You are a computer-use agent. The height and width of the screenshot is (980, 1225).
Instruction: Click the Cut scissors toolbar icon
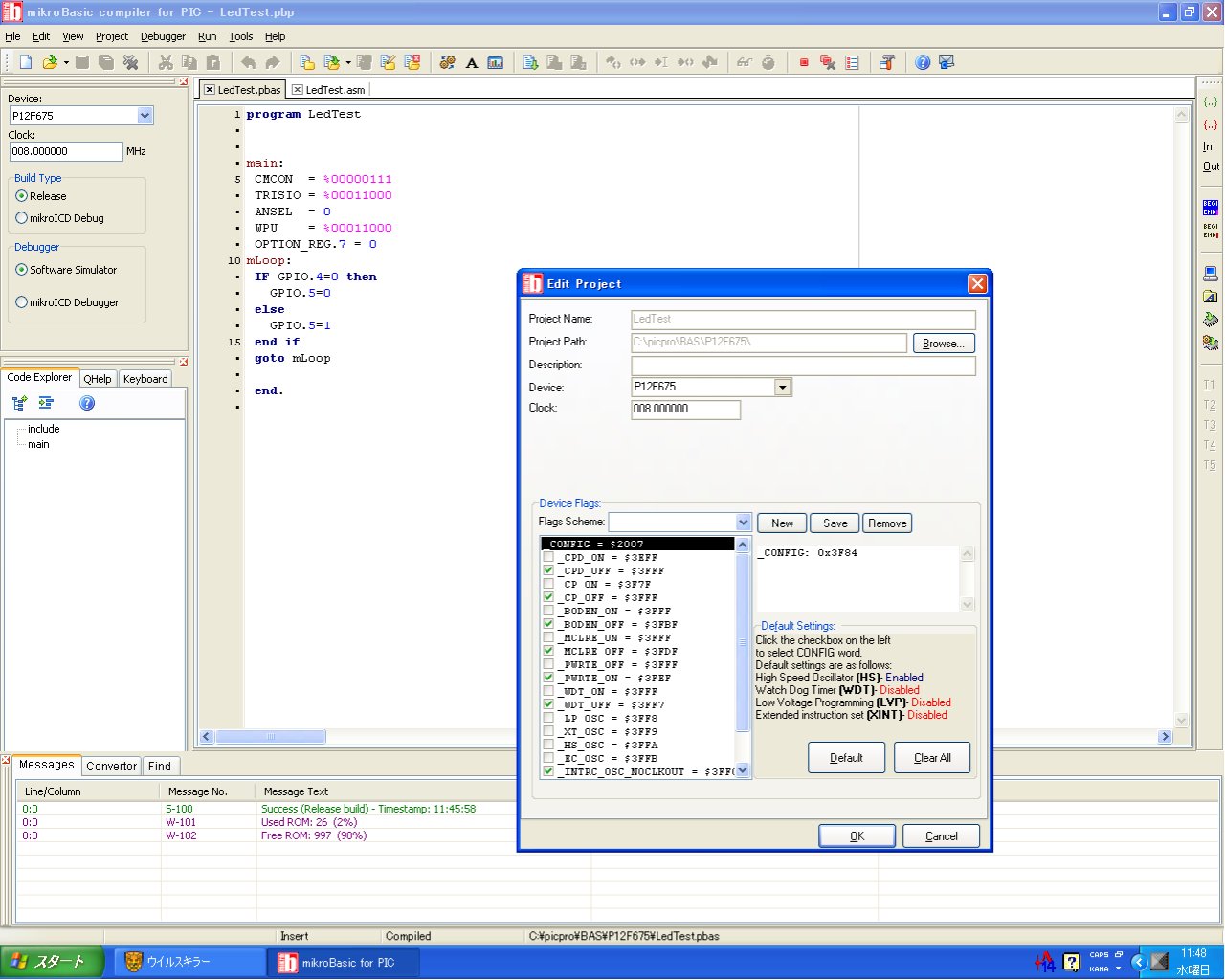(x=166, y=62)
